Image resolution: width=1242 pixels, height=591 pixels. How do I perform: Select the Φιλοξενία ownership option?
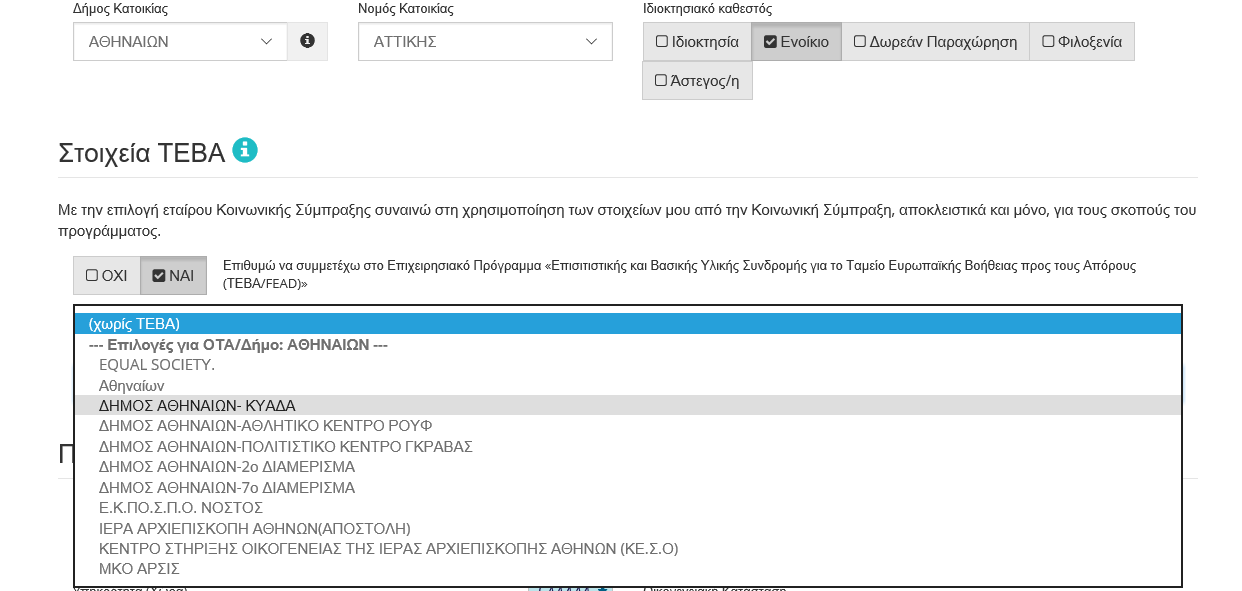1082,42
